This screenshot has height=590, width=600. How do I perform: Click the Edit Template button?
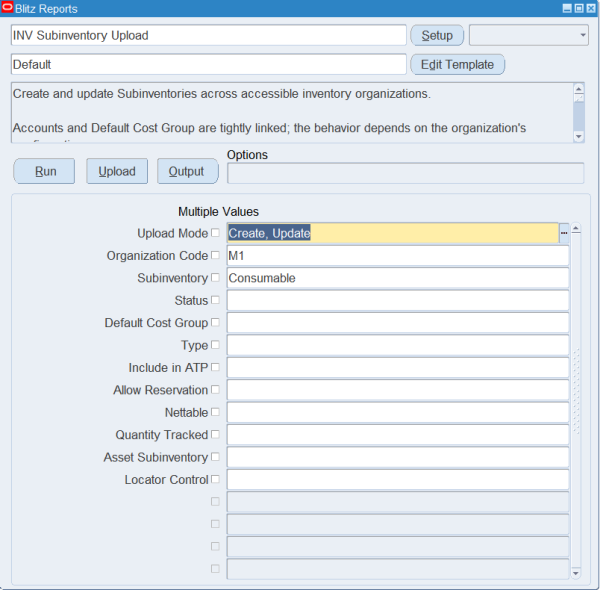point(457,64)
